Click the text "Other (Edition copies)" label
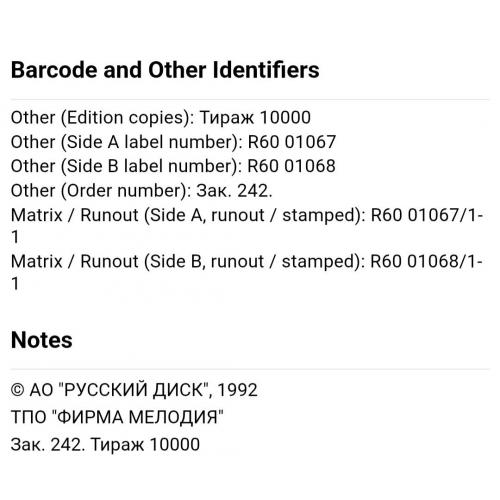This screenshot has height=500, width=500. pyautogui.click(x=102, y=118)
